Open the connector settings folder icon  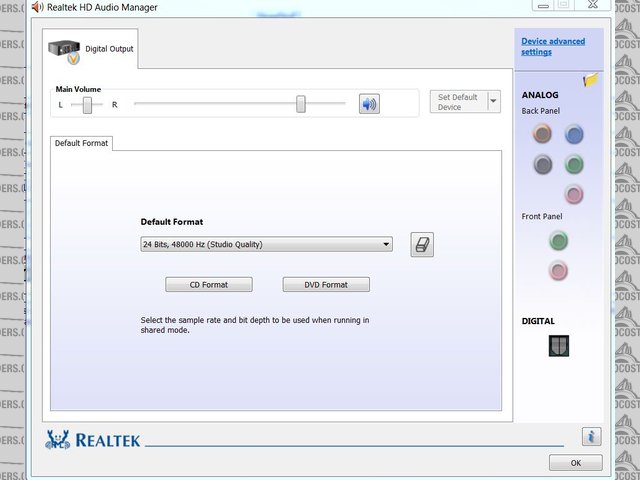pos(591,79)
